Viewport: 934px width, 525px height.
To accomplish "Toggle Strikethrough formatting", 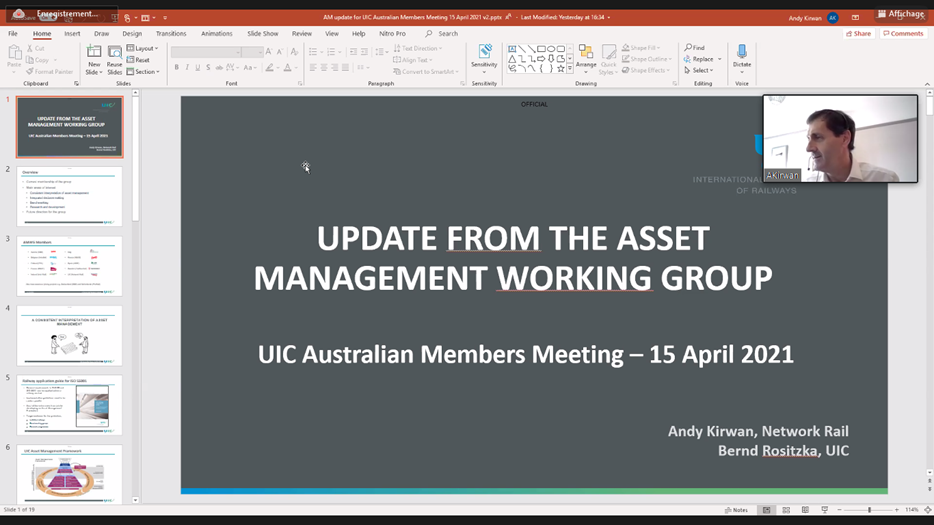I will (x=217, y=68).
